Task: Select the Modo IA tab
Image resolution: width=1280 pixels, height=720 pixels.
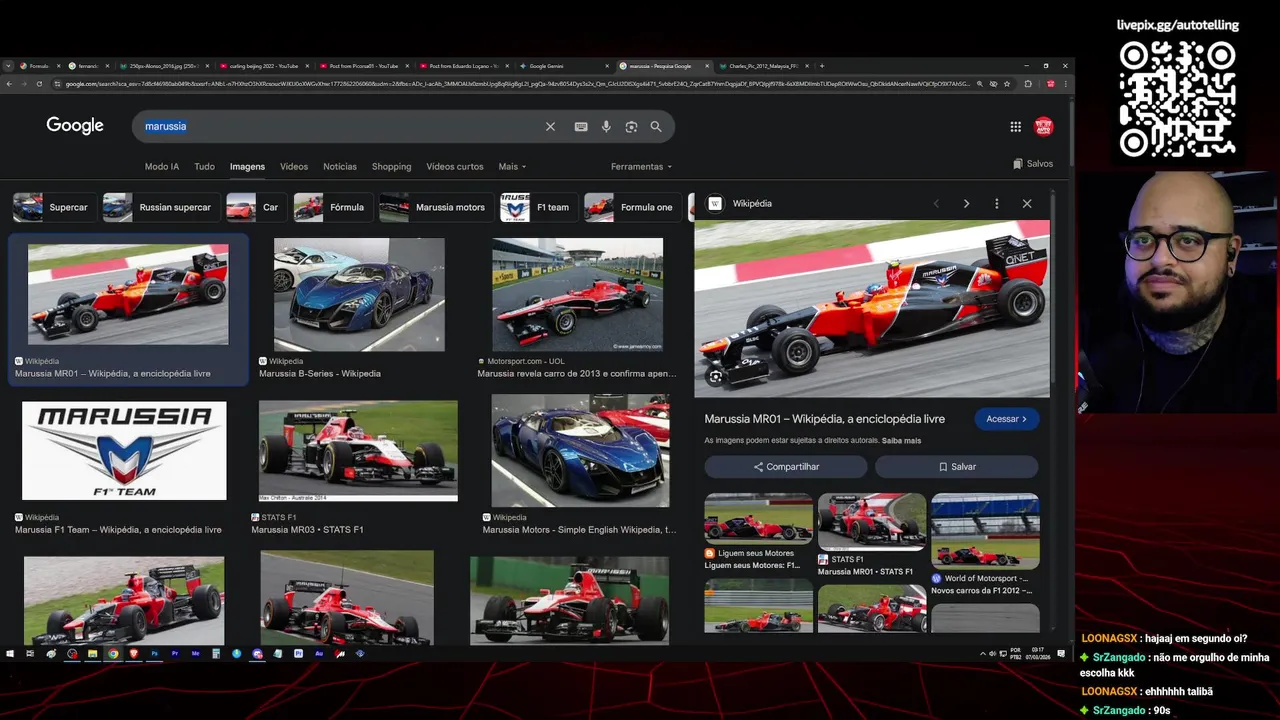Action: [x=162, y=167]
